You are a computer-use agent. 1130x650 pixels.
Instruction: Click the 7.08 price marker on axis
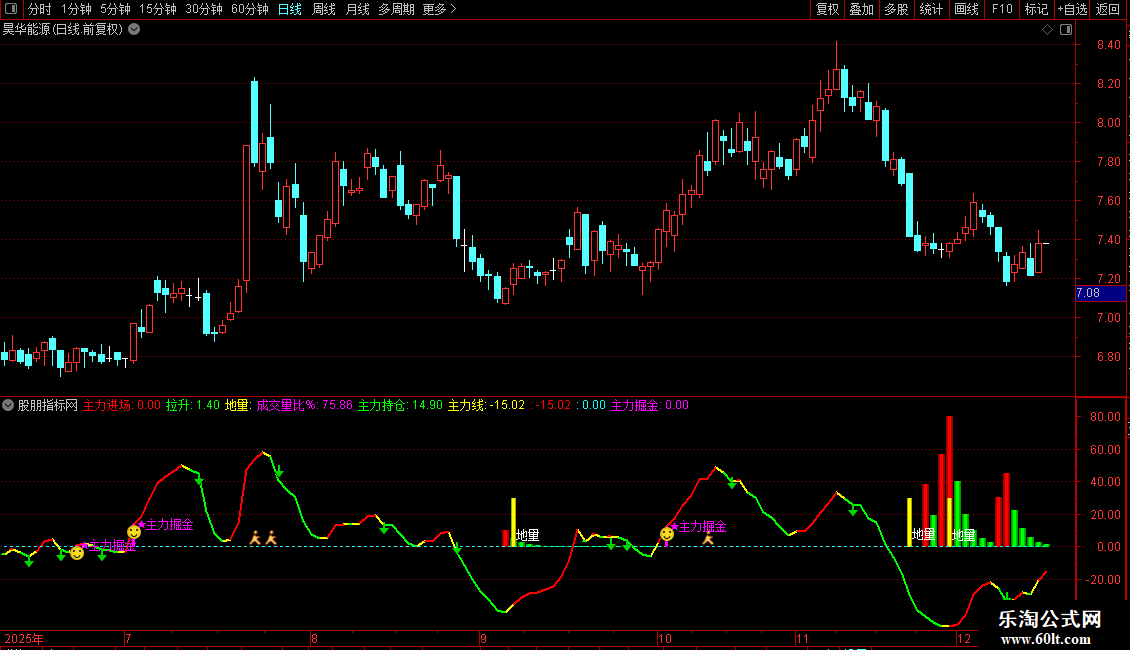tap(1100, 293)
